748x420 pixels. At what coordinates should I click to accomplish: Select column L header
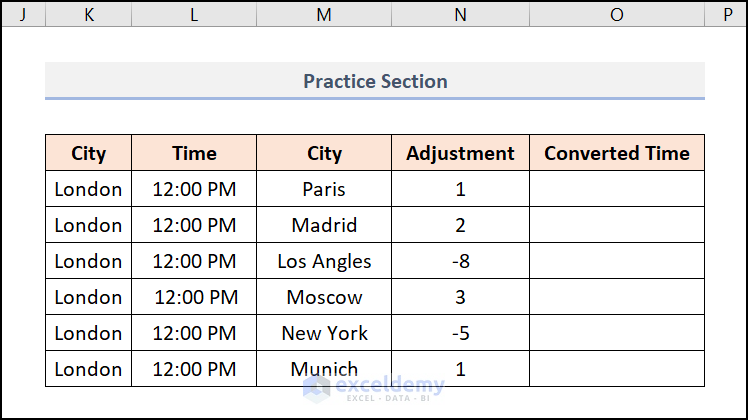[194, 14]
